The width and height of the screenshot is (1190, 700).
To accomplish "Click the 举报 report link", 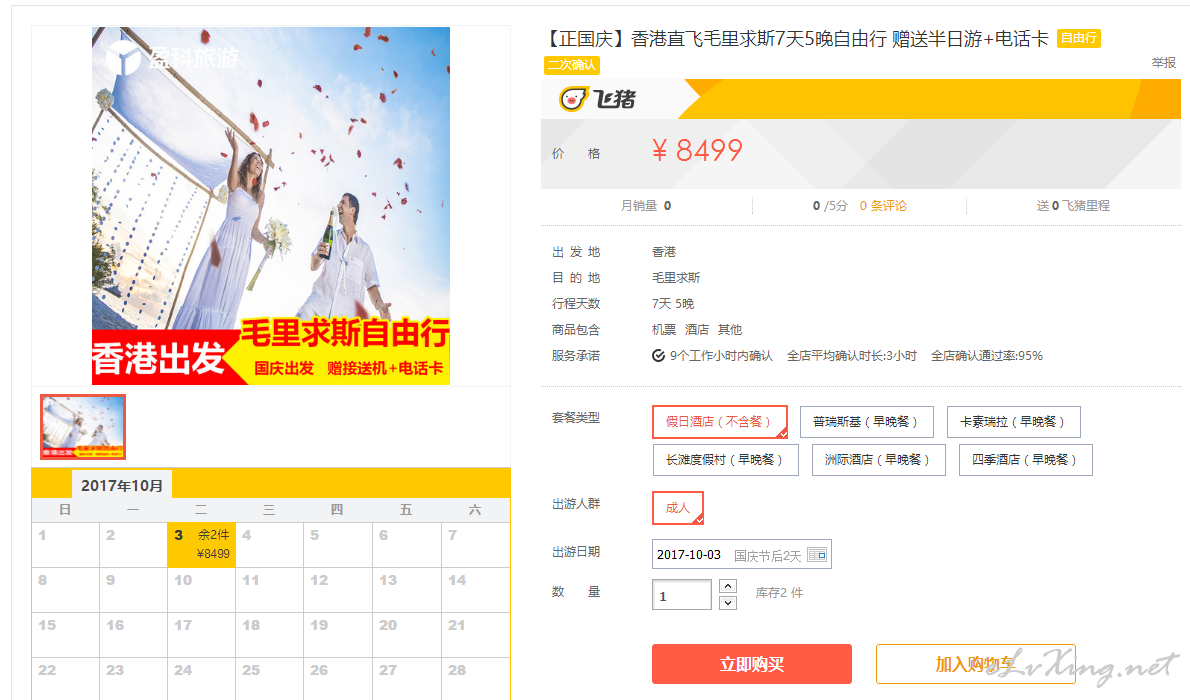I will [1163, 63].
